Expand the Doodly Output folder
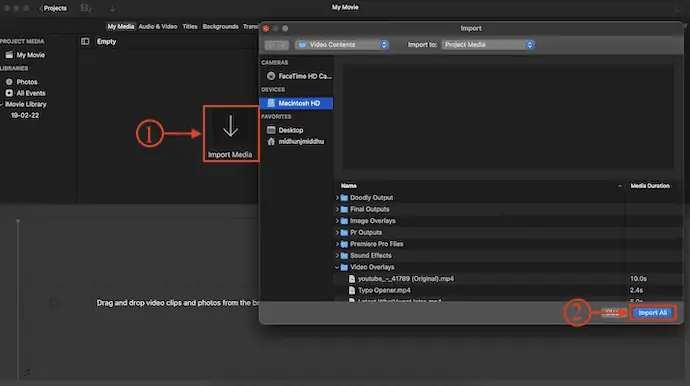The height and width of the screenshot is (386, 690). pos(337,198)
